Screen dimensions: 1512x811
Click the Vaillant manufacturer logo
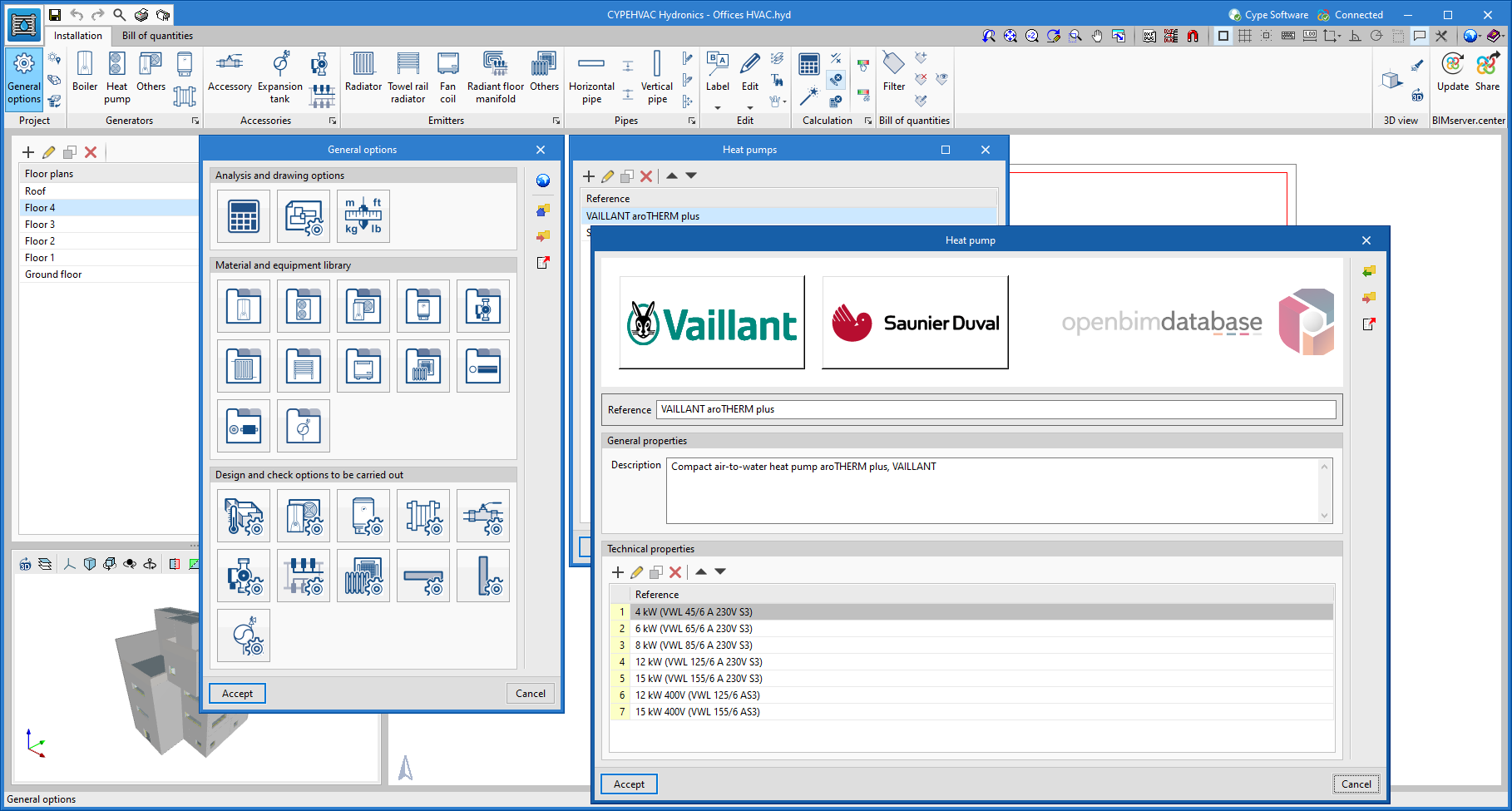click(x=712, y=323)
